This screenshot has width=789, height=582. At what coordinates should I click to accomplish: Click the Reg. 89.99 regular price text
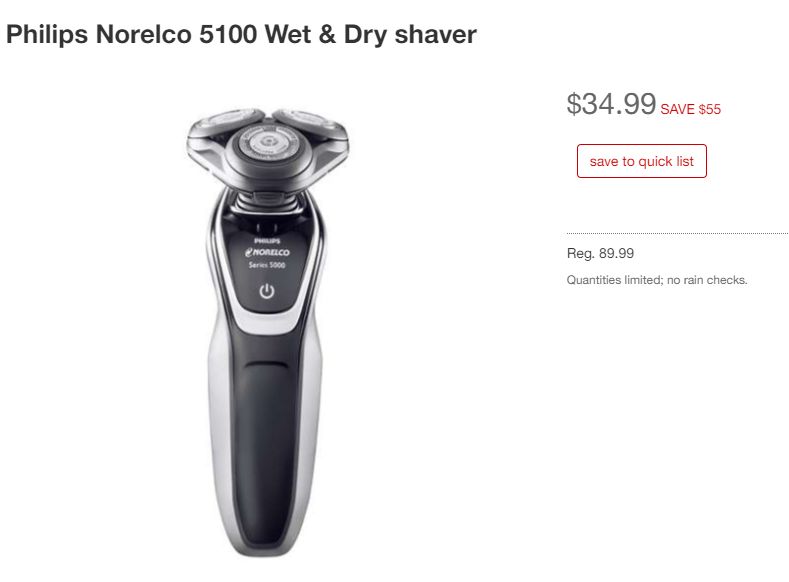(600, 253)
